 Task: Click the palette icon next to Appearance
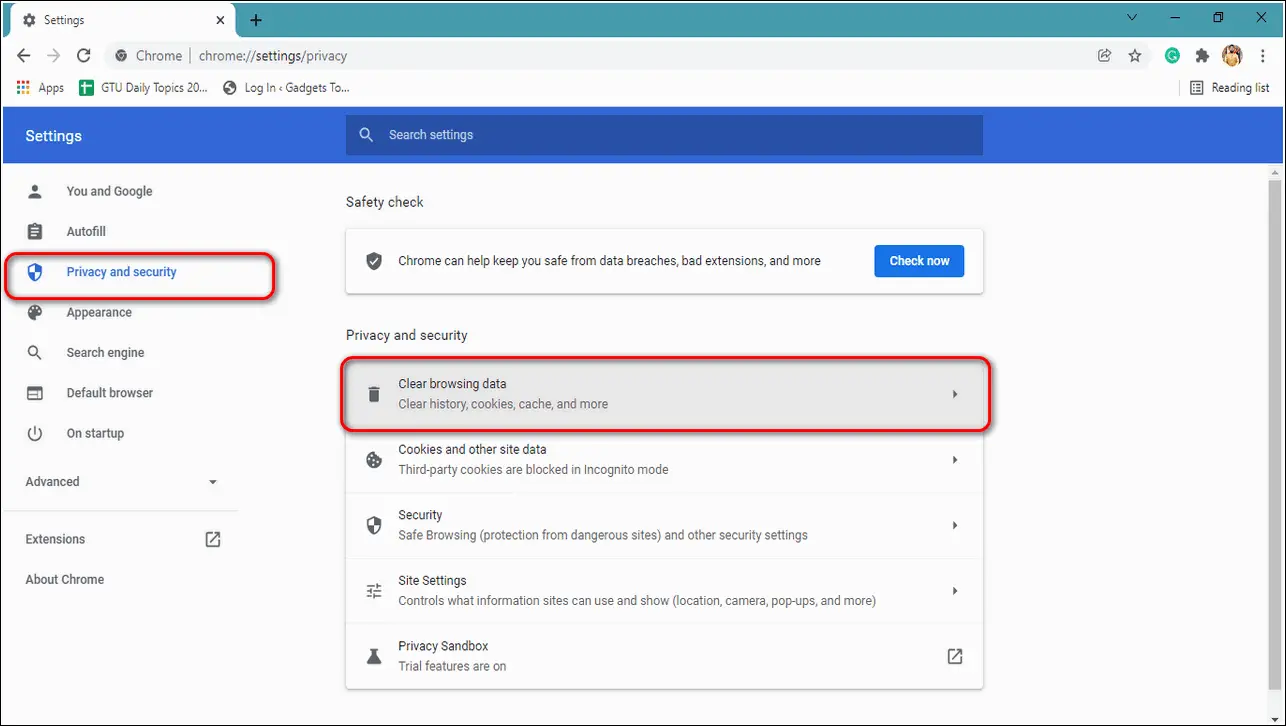point(35,312)
